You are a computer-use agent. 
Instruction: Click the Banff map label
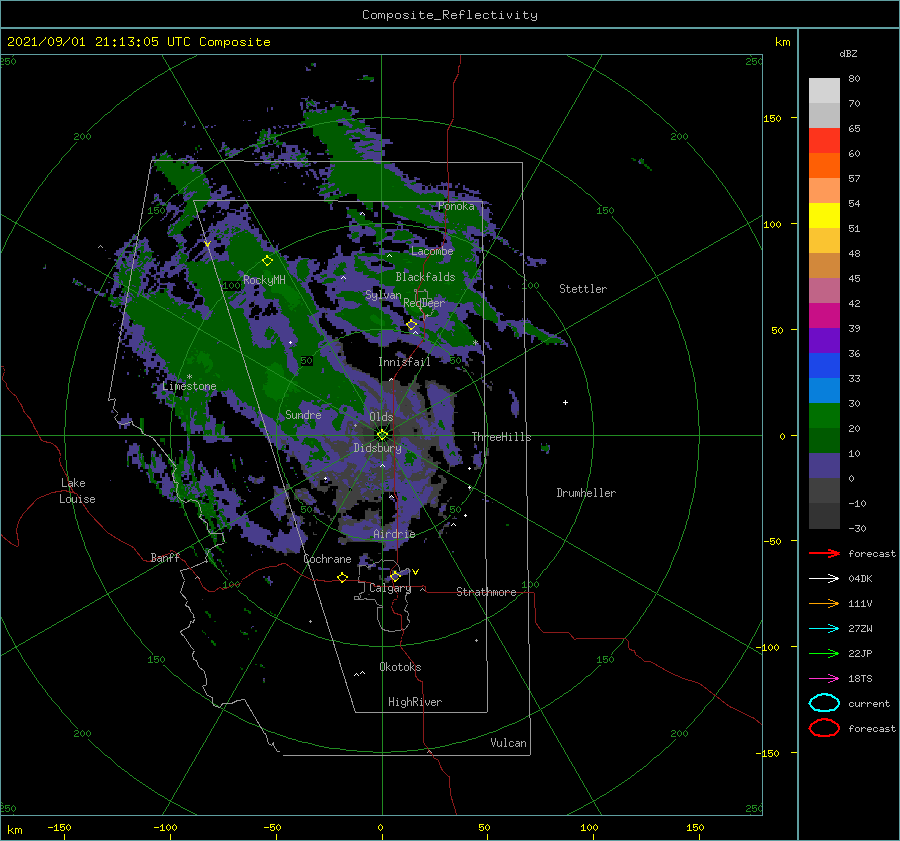click(x=165, y=557)
